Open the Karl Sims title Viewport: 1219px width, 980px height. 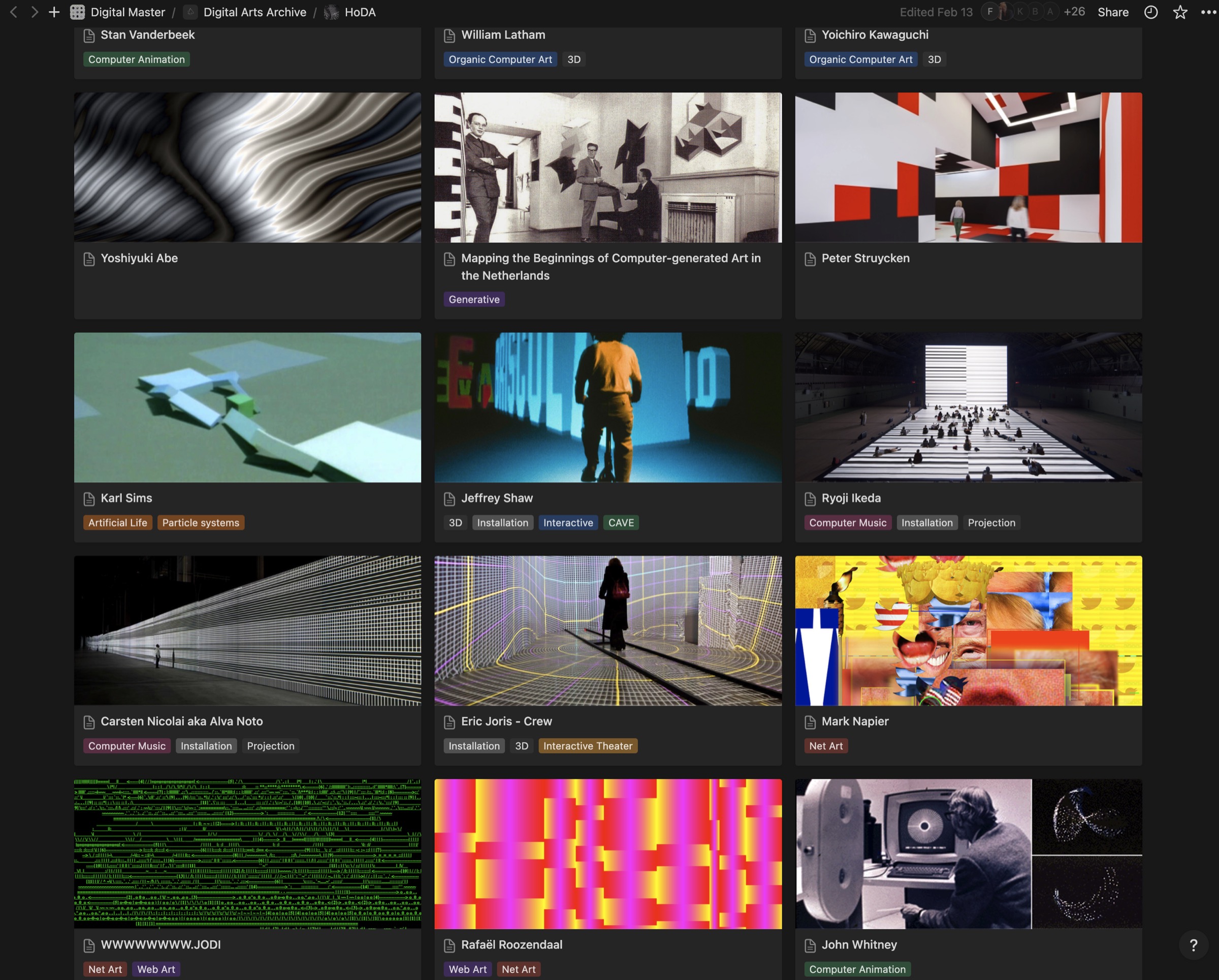coord(126,498)
